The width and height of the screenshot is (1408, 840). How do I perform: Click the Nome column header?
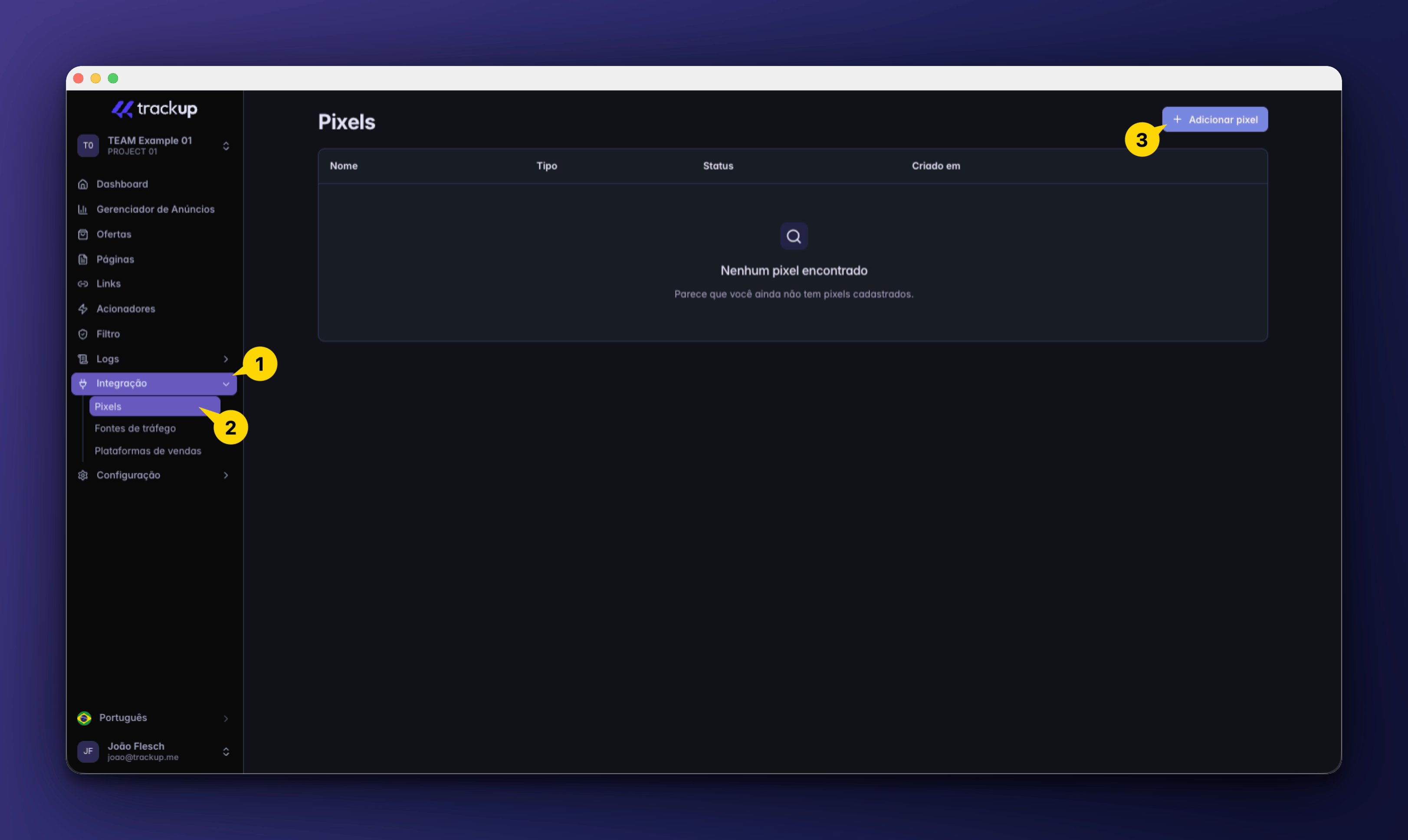(344, 166)
